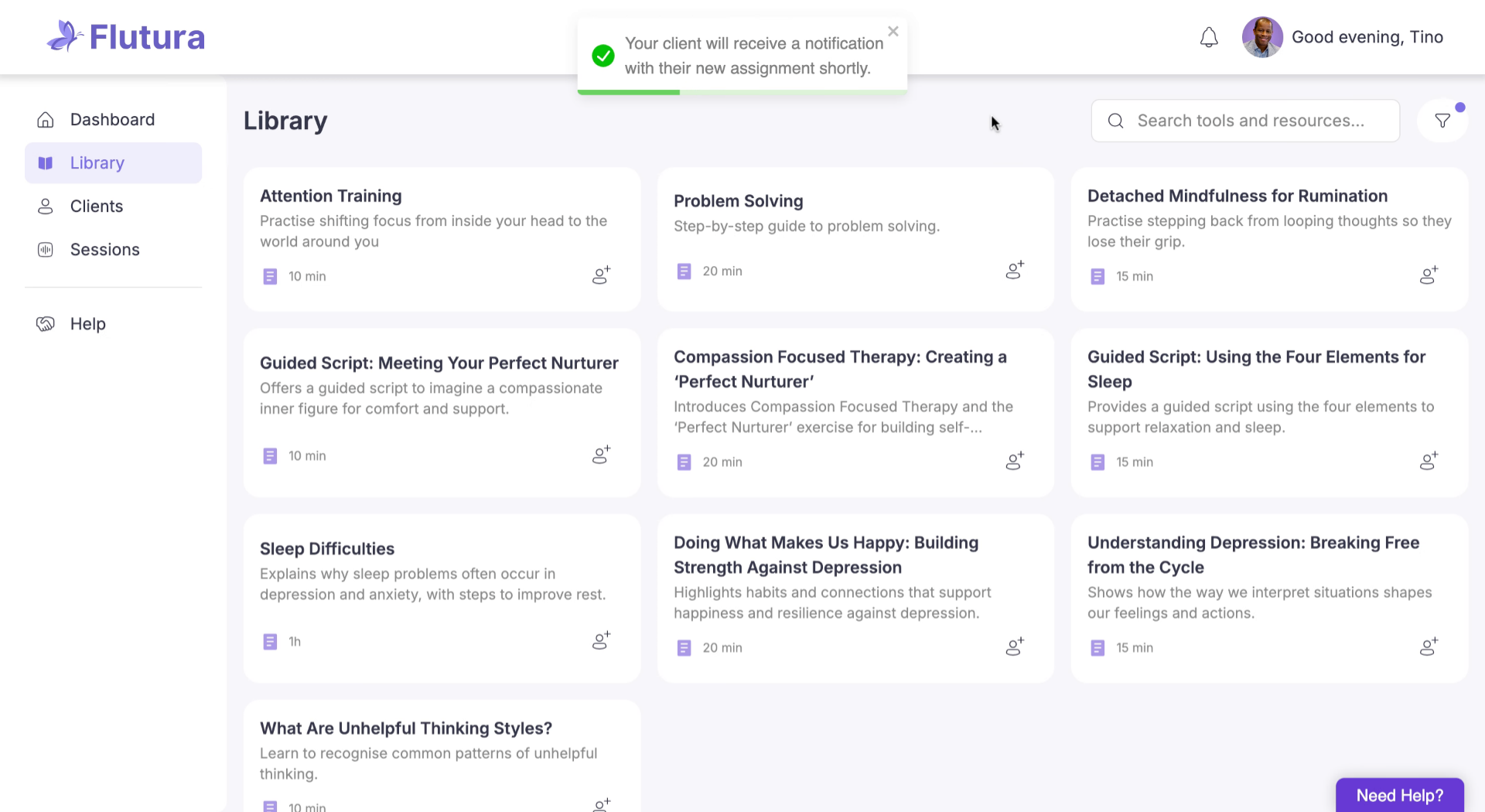Open the notifications bell
Image resolution: width=1485 pixels, height=812 pixels.
1209,37
